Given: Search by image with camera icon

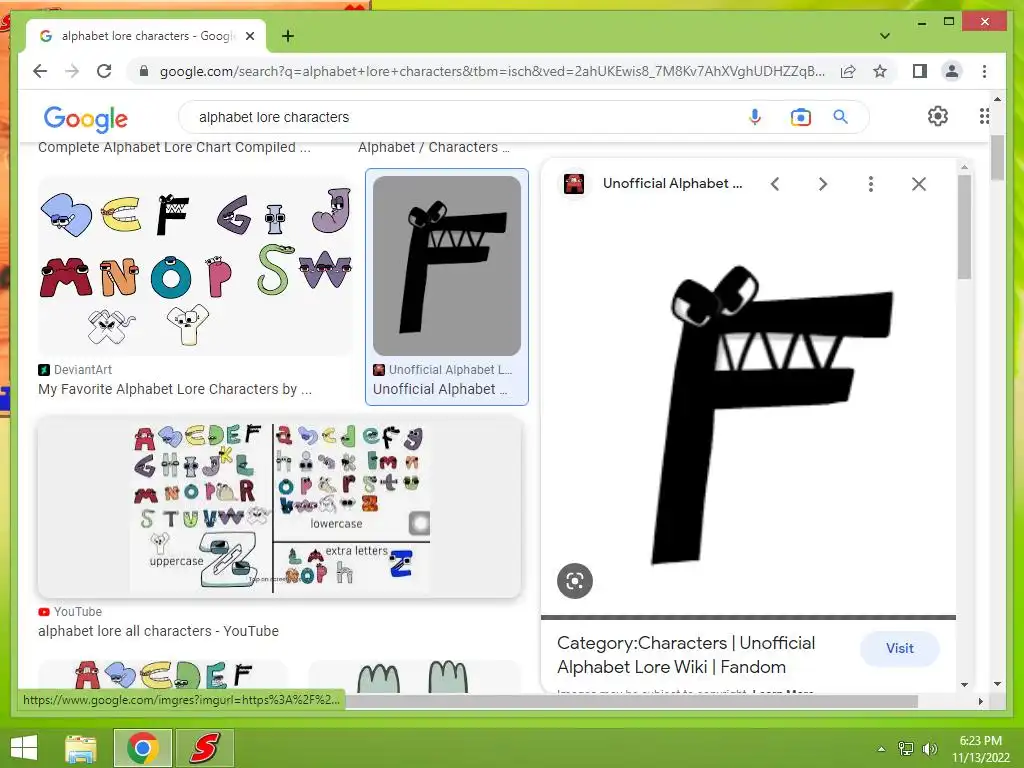Looking at the screenshot, I should (x=801, y=117).
